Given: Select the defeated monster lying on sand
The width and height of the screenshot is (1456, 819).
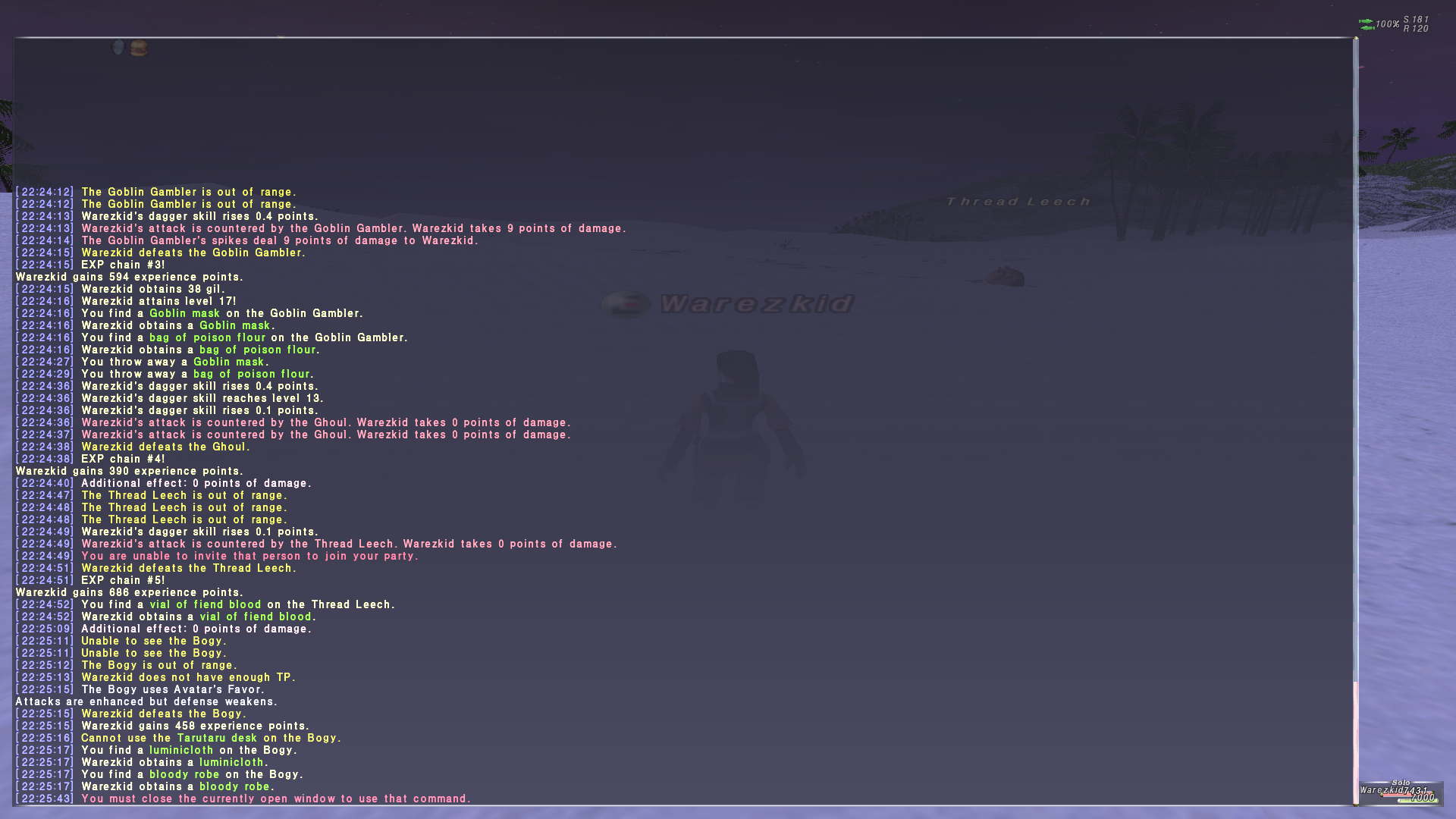Looking at the screenshot, I should click(x=1006, y=276).
